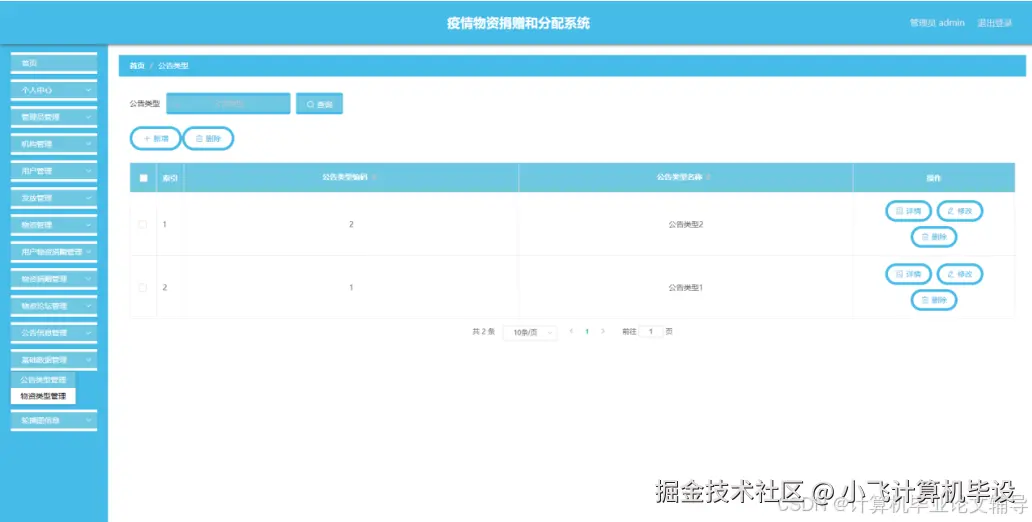
Task: Expand the 管理员管理 sidebar menu
Action: 54,117
